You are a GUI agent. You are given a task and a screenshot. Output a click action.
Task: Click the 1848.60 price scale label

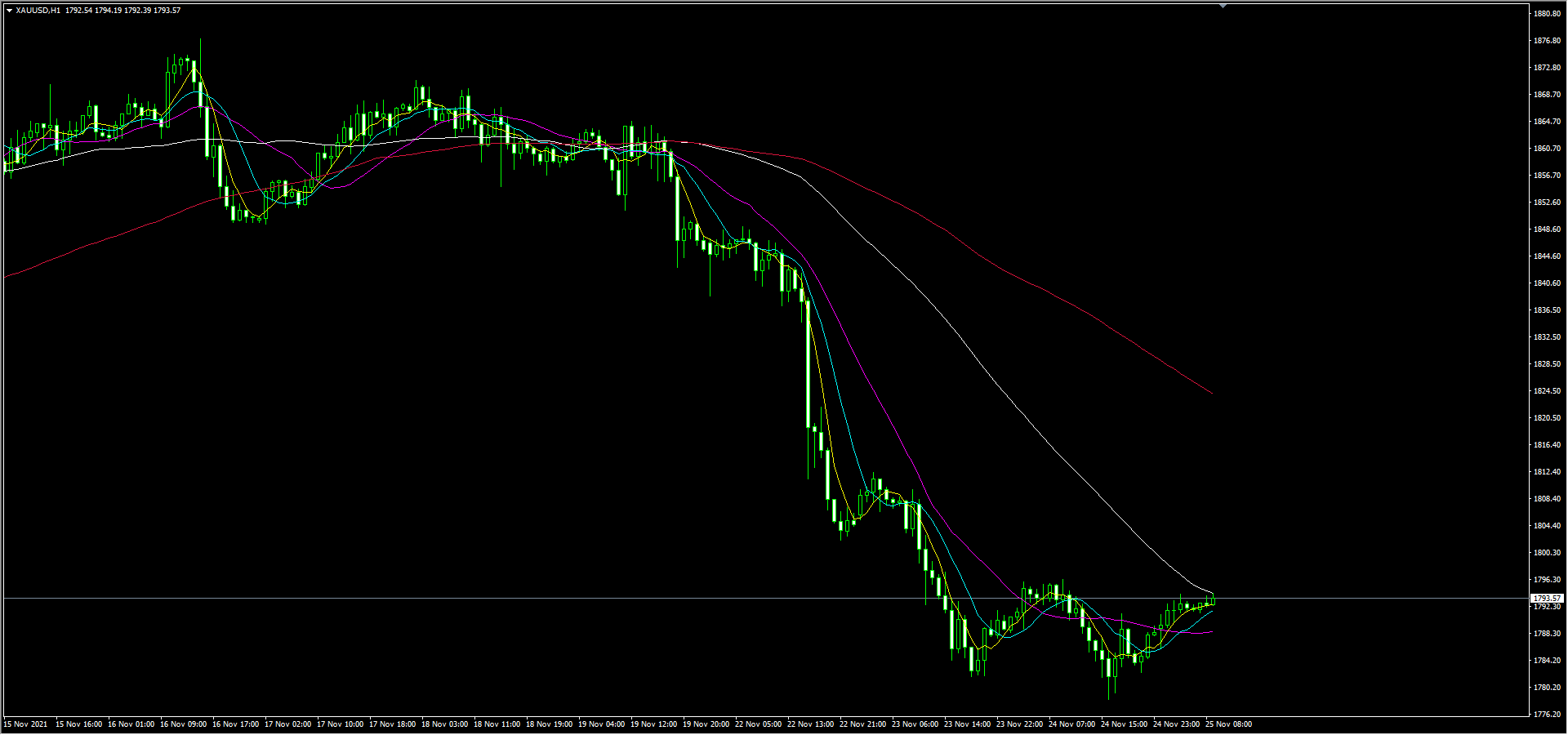pyautogui.click(x=1547, y=229)
